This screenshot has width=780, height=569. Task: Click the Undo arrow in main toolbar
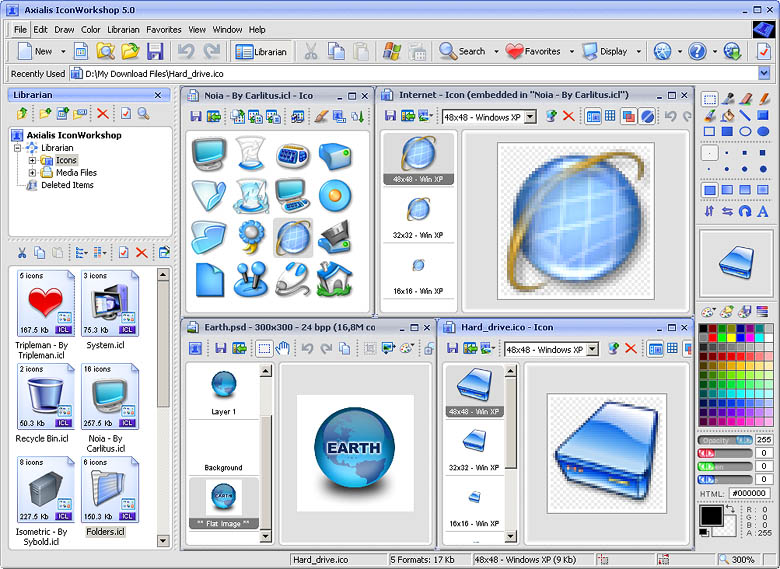(186, 51)
